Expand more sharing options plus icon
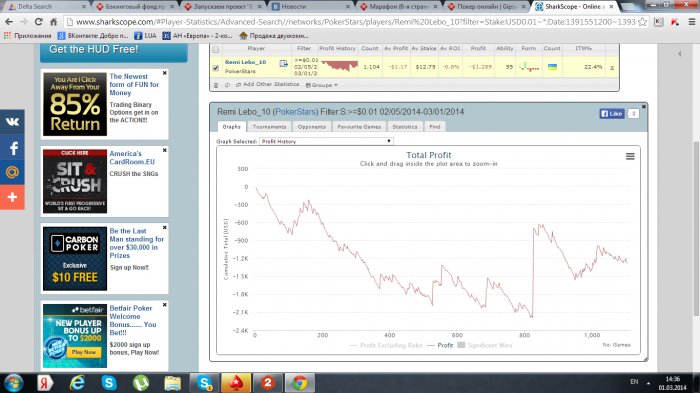700x393 pixels. pyautogui.click(x=12, y=197)
